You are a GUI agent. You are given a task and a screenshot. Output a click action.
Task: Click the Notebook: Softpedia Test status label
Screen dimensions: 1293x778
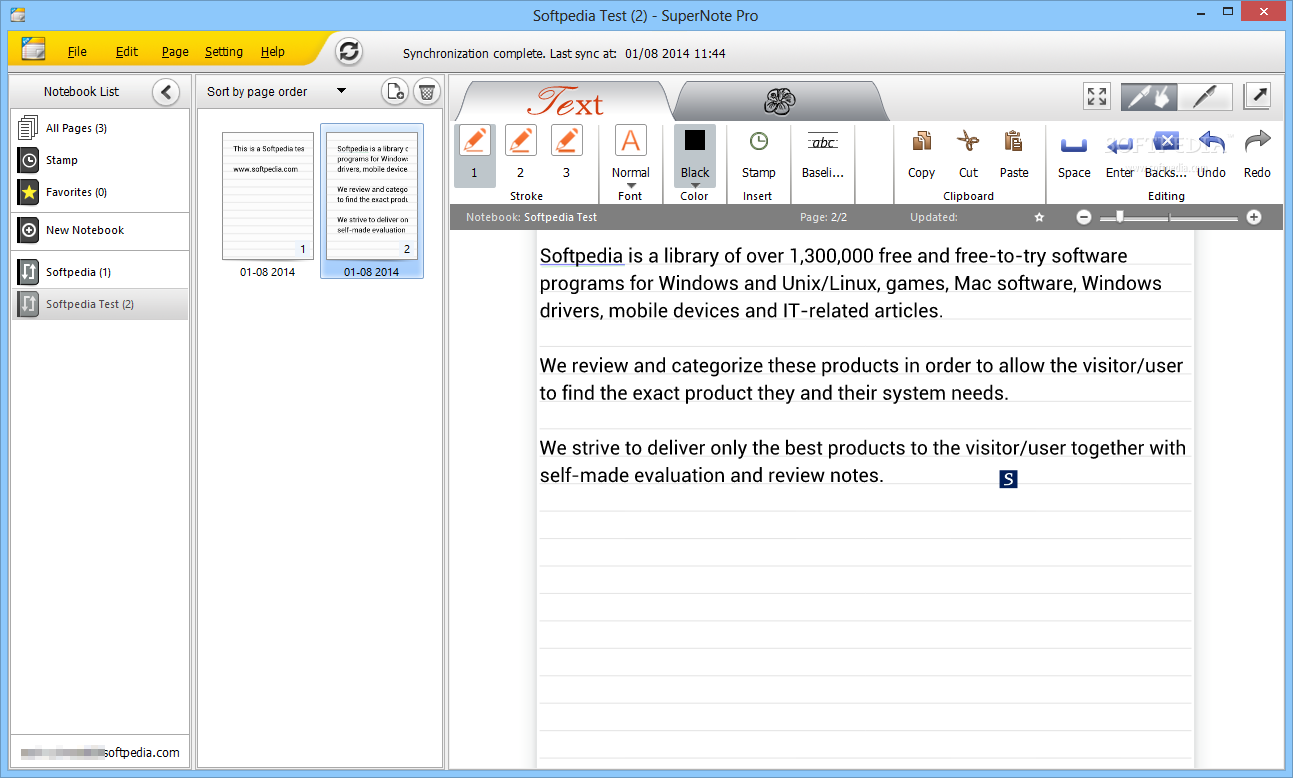point(531,217)
